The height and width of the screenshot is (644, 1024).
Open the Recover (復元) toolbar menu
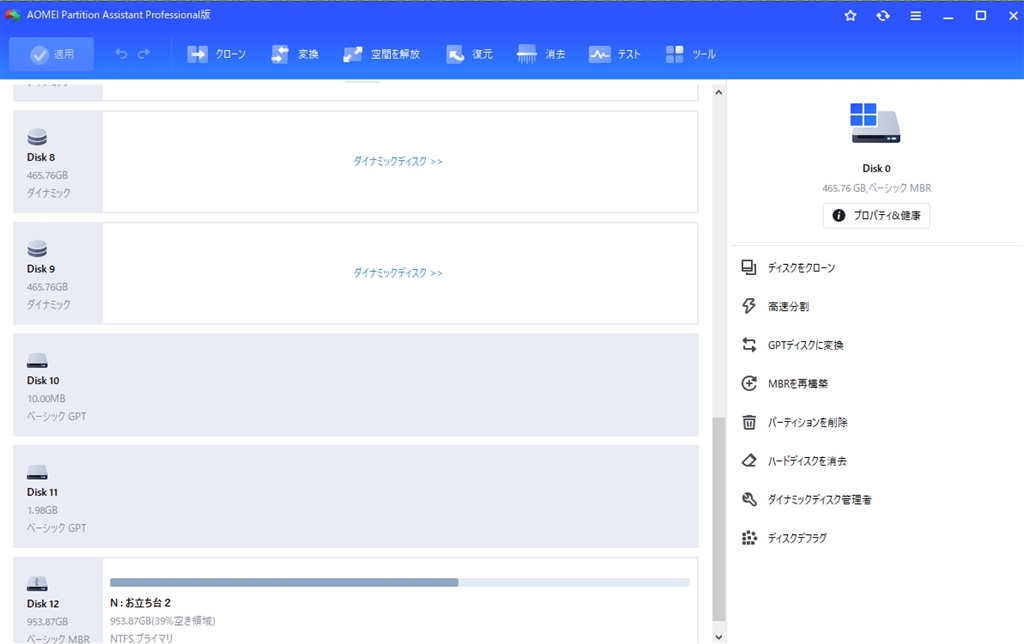[470, 54]
